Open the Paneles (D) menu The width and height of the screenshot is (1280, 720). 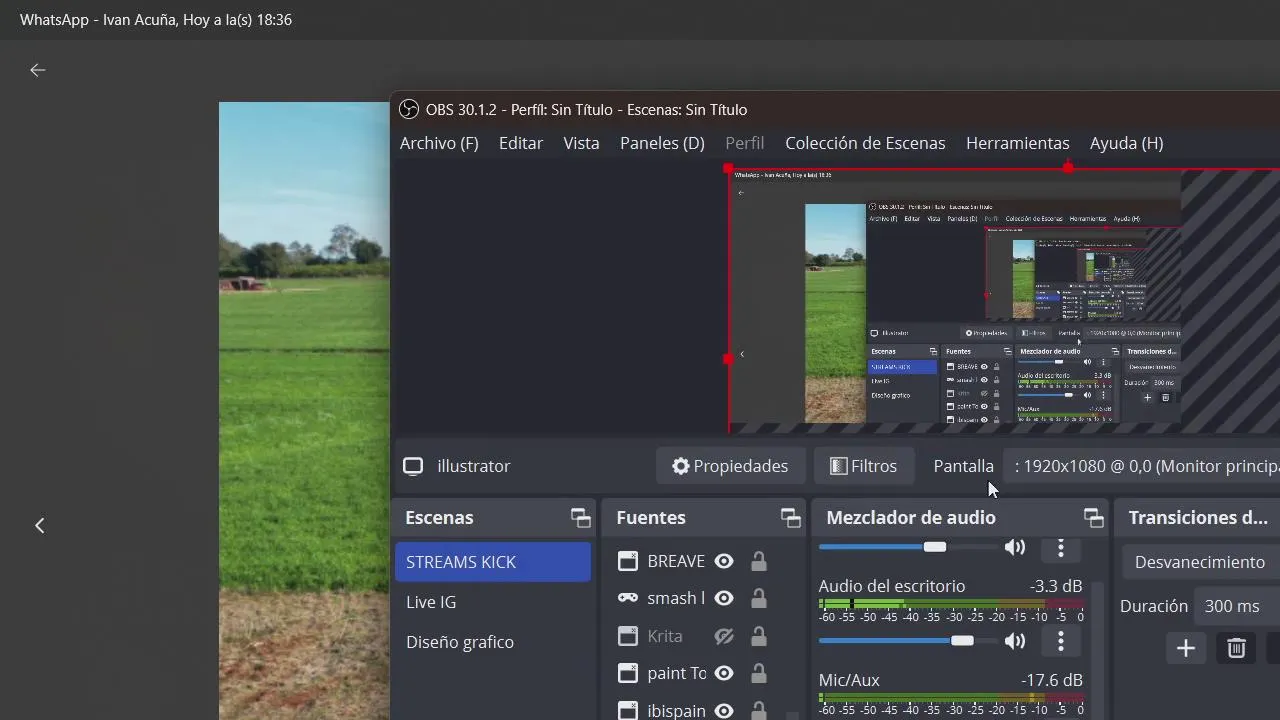[662, 143]
